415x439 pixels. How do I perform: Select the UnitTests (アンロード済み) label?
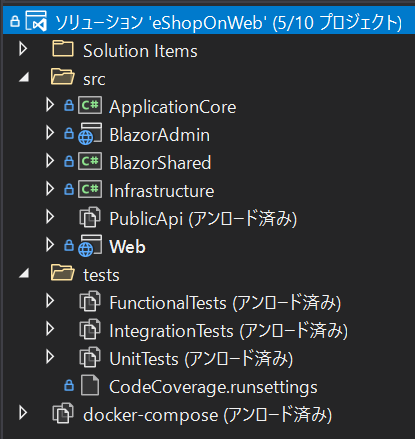click(x=201, y=359)
